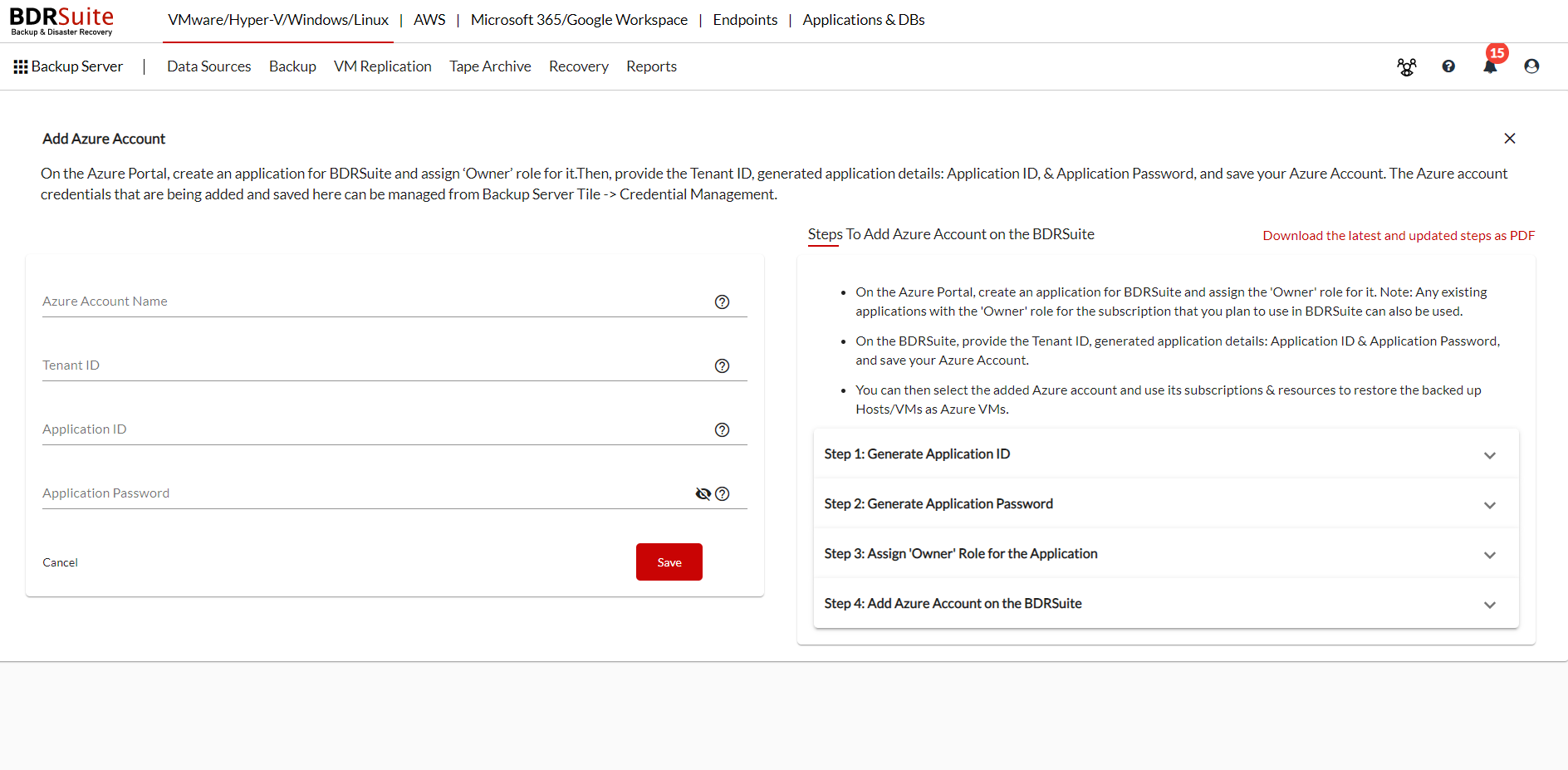Expand Step 4: Add Azure Account
Screen dimensions: 1568x770
[x=1166, y=604]
